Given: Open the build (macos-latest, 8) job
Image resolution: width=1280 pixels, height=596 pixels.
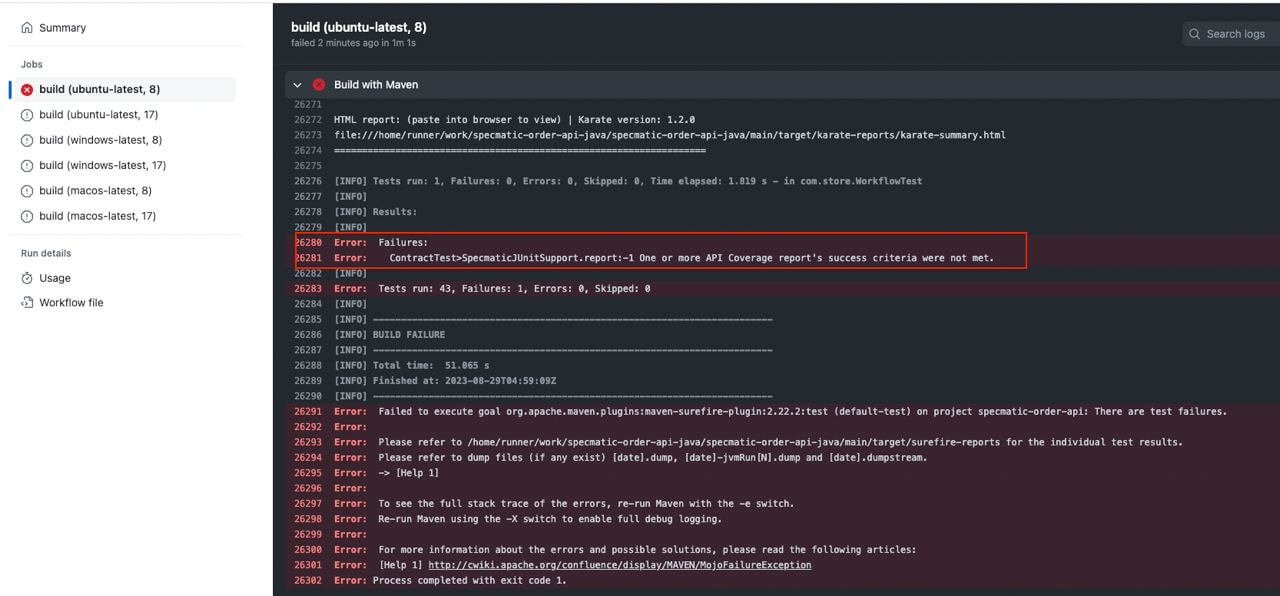Looking at the screenshot, I should point(95,190).
